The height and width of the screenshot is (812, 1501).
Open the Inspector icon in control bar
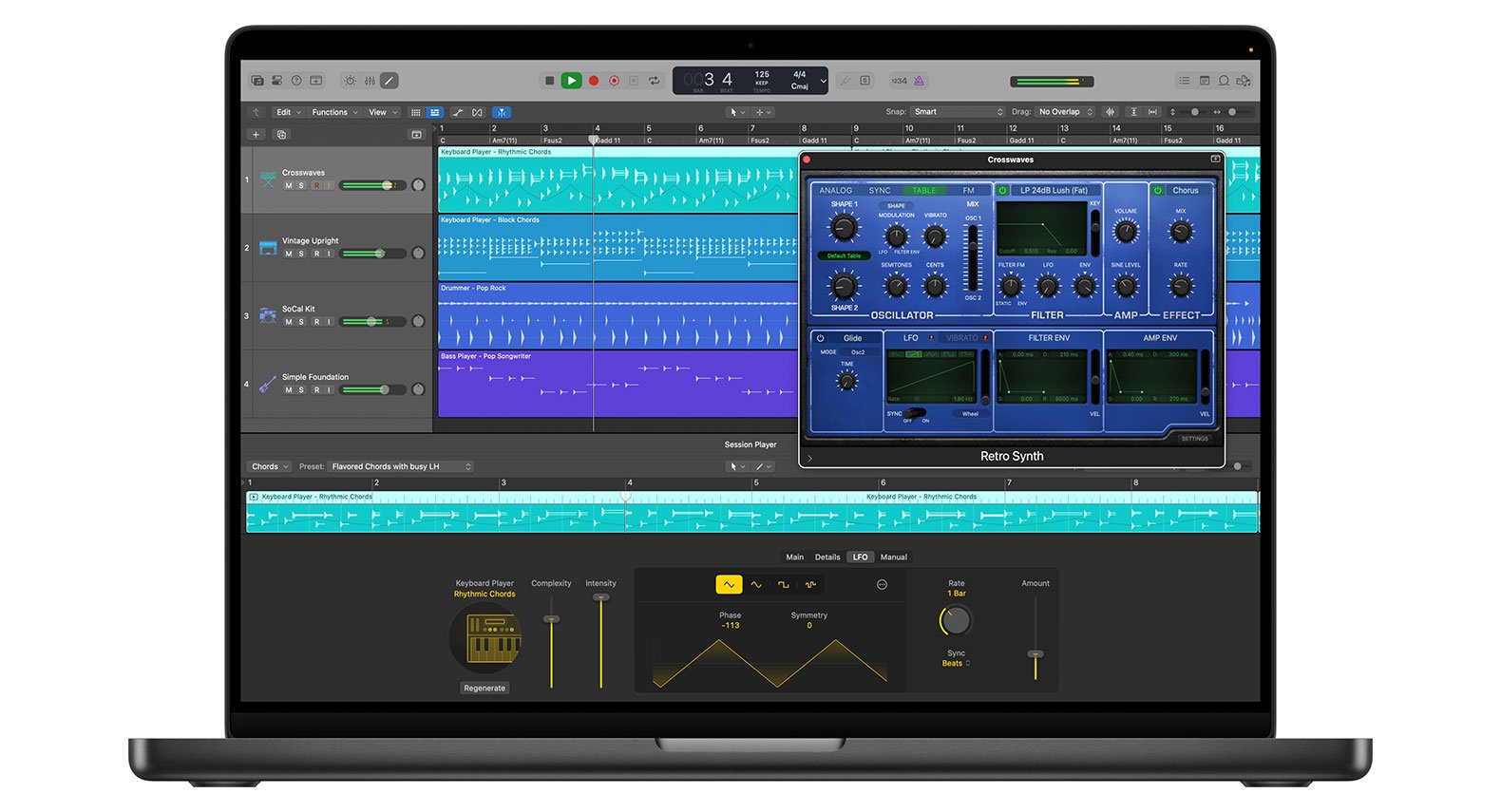(x=276, y=81)
